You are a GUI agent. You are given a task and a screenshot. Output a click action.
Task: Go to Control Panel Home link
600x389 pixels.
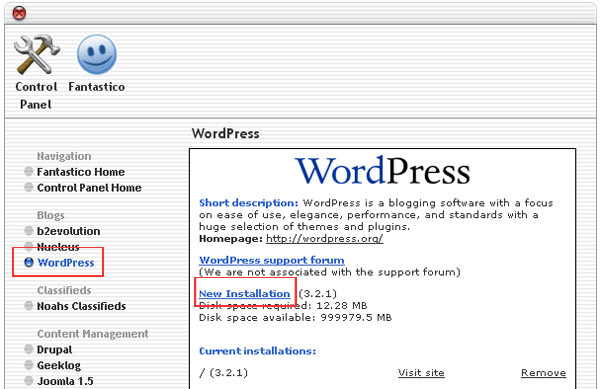89,188
